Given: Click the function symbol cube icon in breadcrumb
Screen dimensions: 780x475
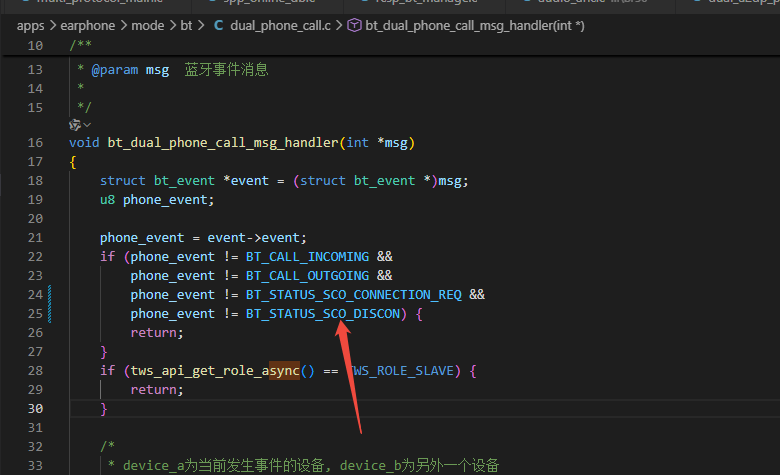Looking at the screenshot, I should (x=354, y=25).
